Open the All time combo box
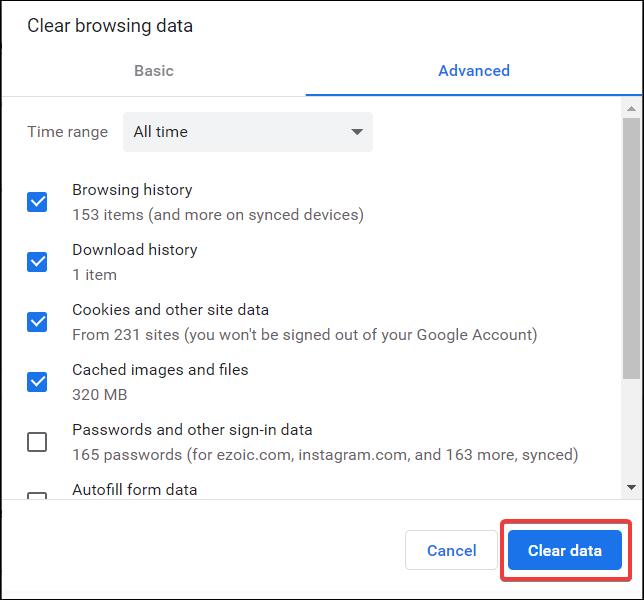This screenshot has height=600, width=644. 248,132
